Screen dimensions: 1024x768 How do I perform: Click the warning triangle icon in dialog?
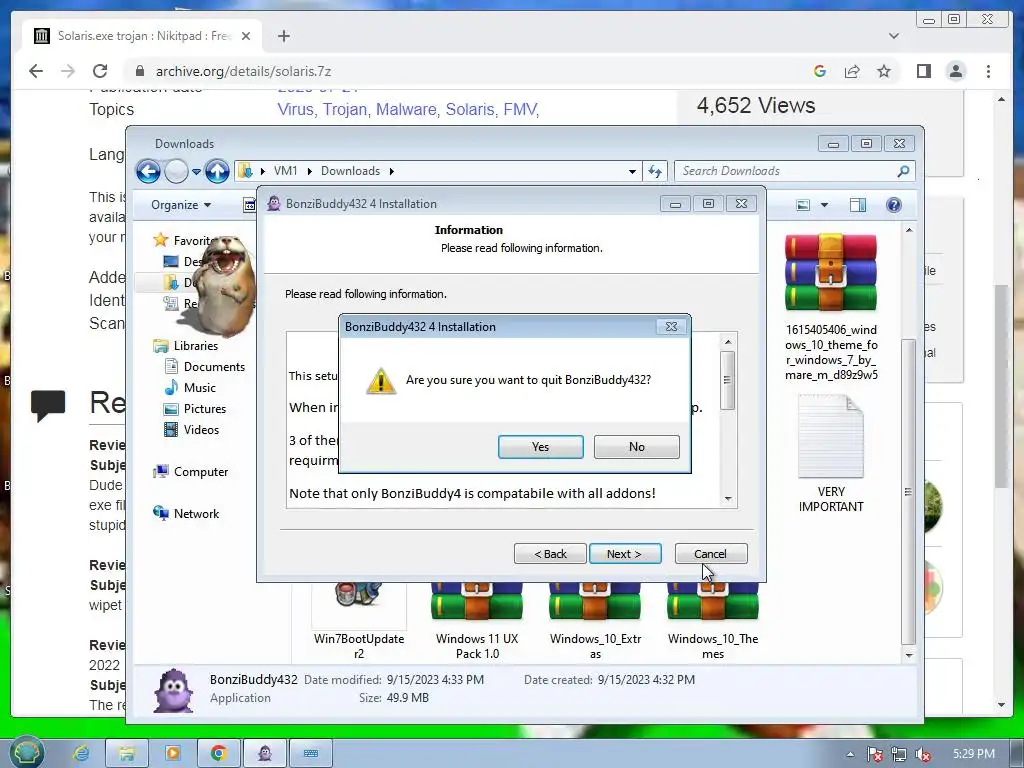[381, 381]
